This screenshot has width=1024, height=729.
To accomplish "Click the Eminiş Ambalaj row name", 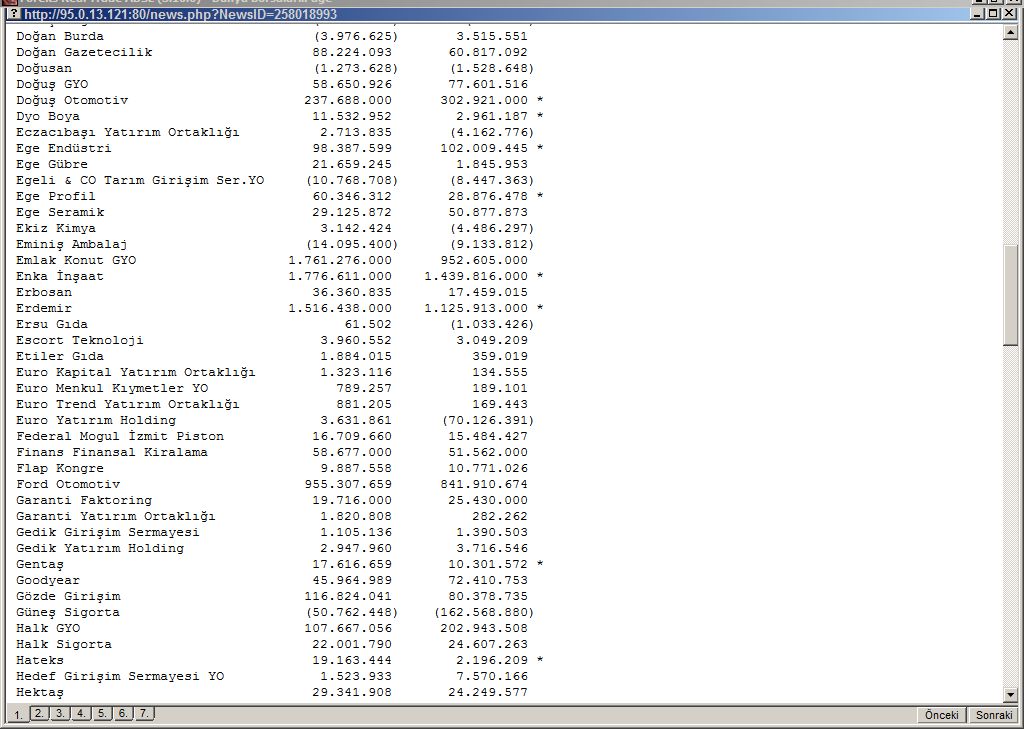I will pyautogui.click(x=72, y=244).
